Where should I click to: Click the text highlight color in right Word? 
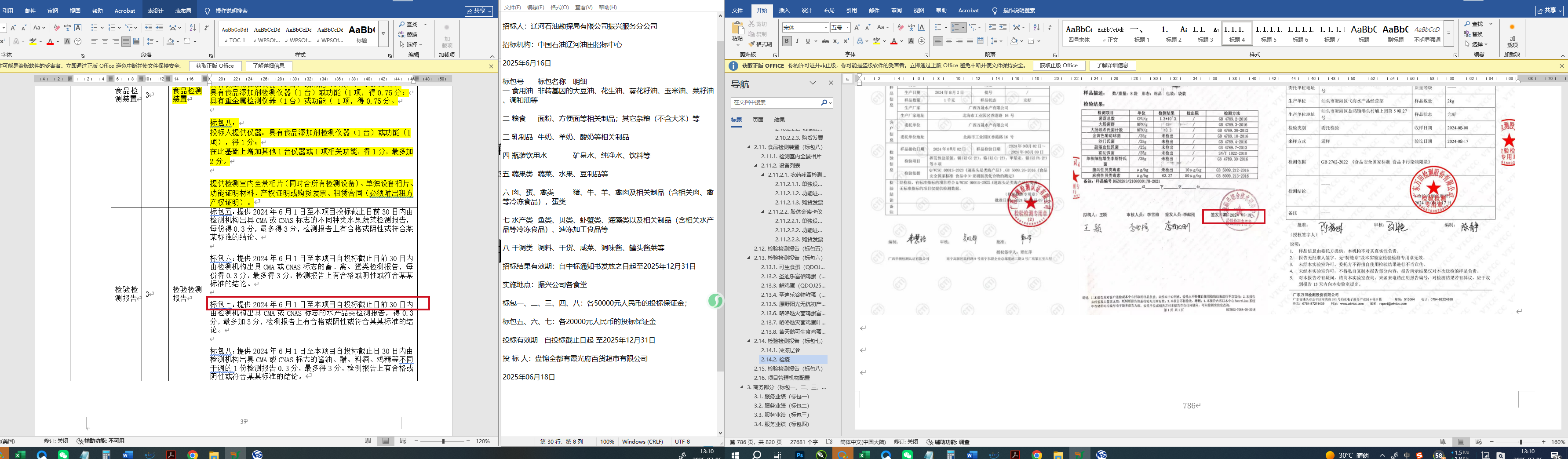coord(876,41)
